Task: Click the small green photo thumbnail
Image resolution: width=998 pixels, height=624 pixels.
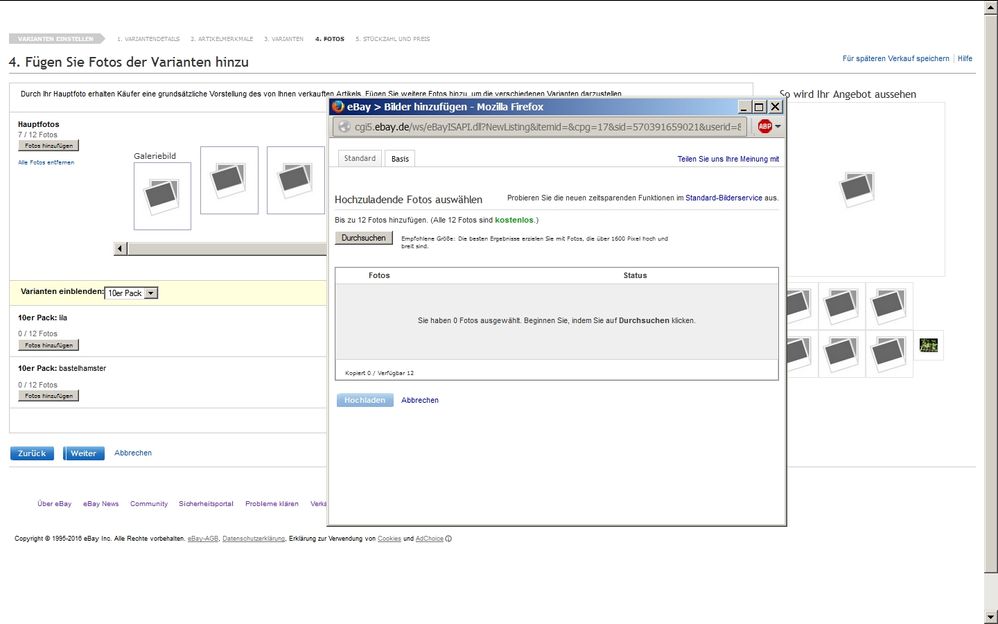Action: click(x=929, y=345)
